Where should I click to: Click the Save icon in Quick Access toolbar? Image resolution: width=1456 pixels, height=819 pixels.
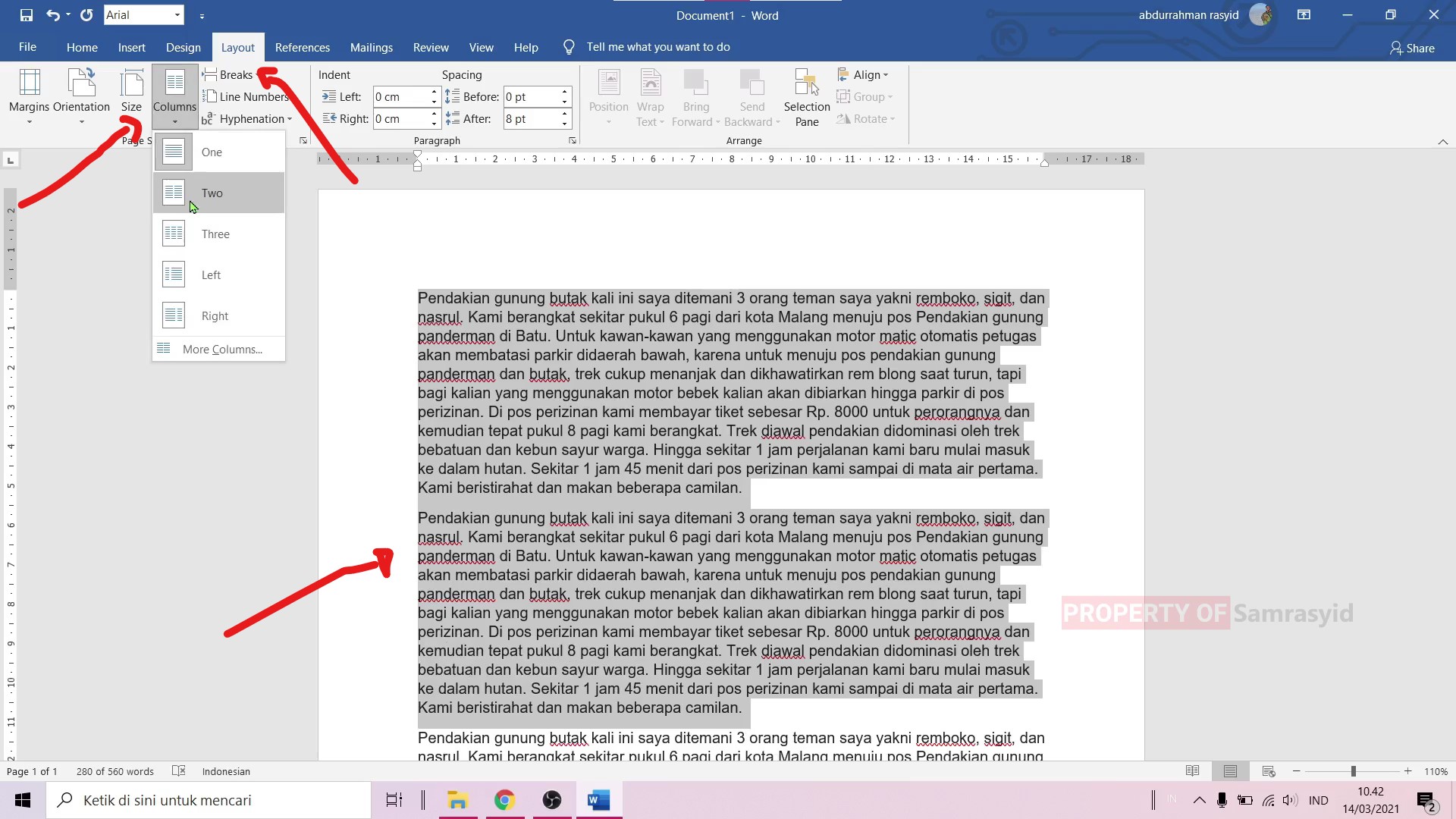point(26,14)
